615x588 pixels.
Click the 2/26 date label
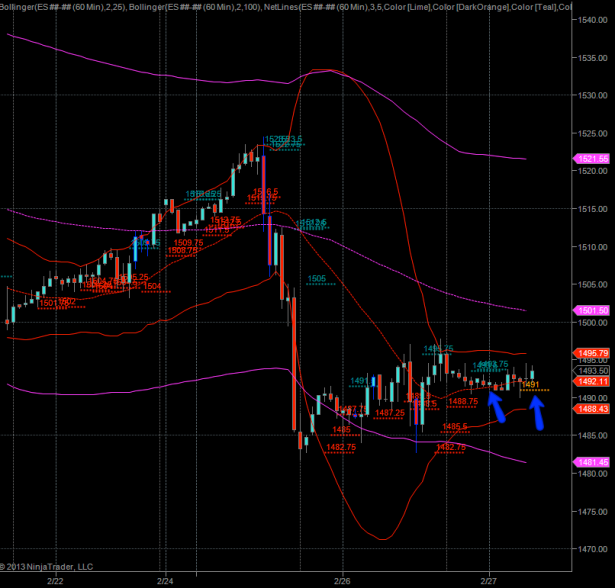pos(342,579)
